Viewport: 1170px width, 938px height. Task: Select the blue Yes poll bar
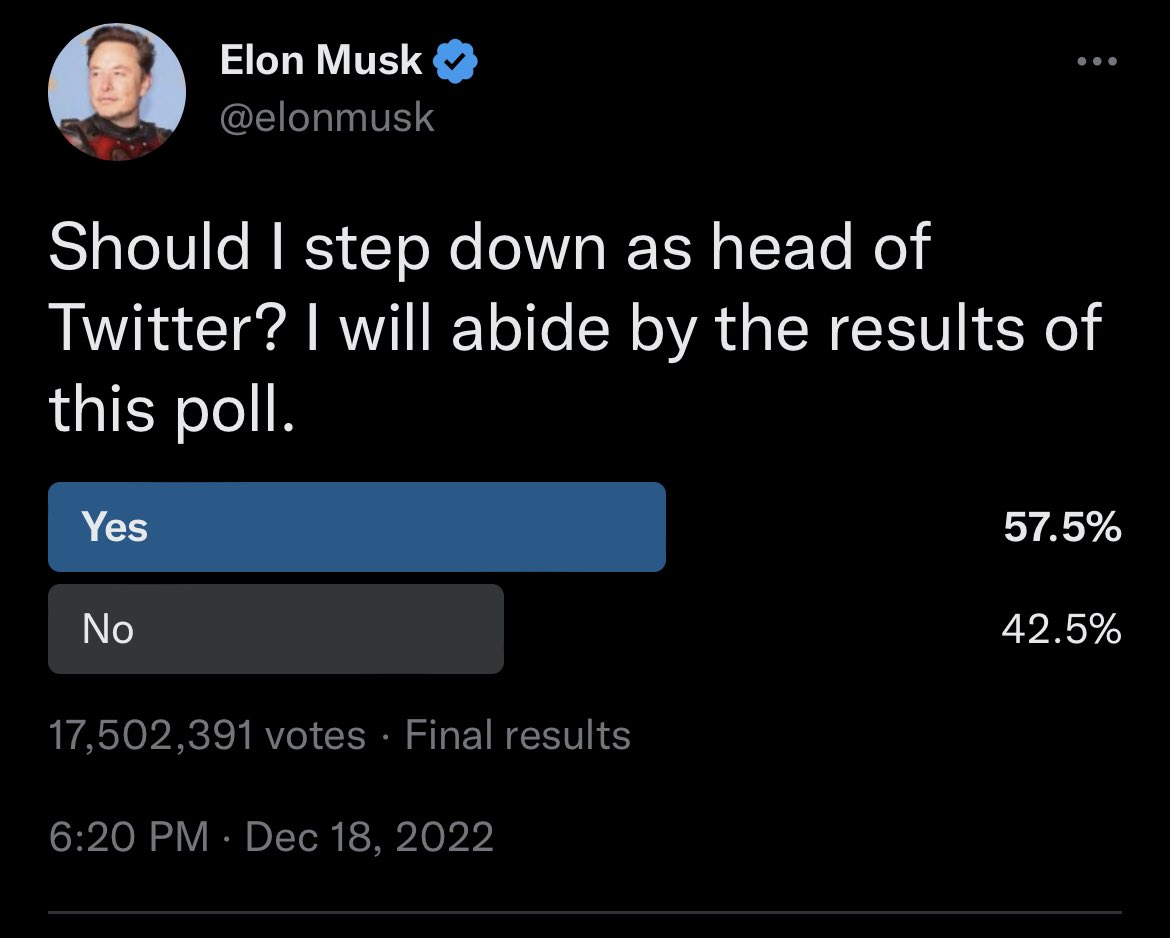tap(357, 527)
